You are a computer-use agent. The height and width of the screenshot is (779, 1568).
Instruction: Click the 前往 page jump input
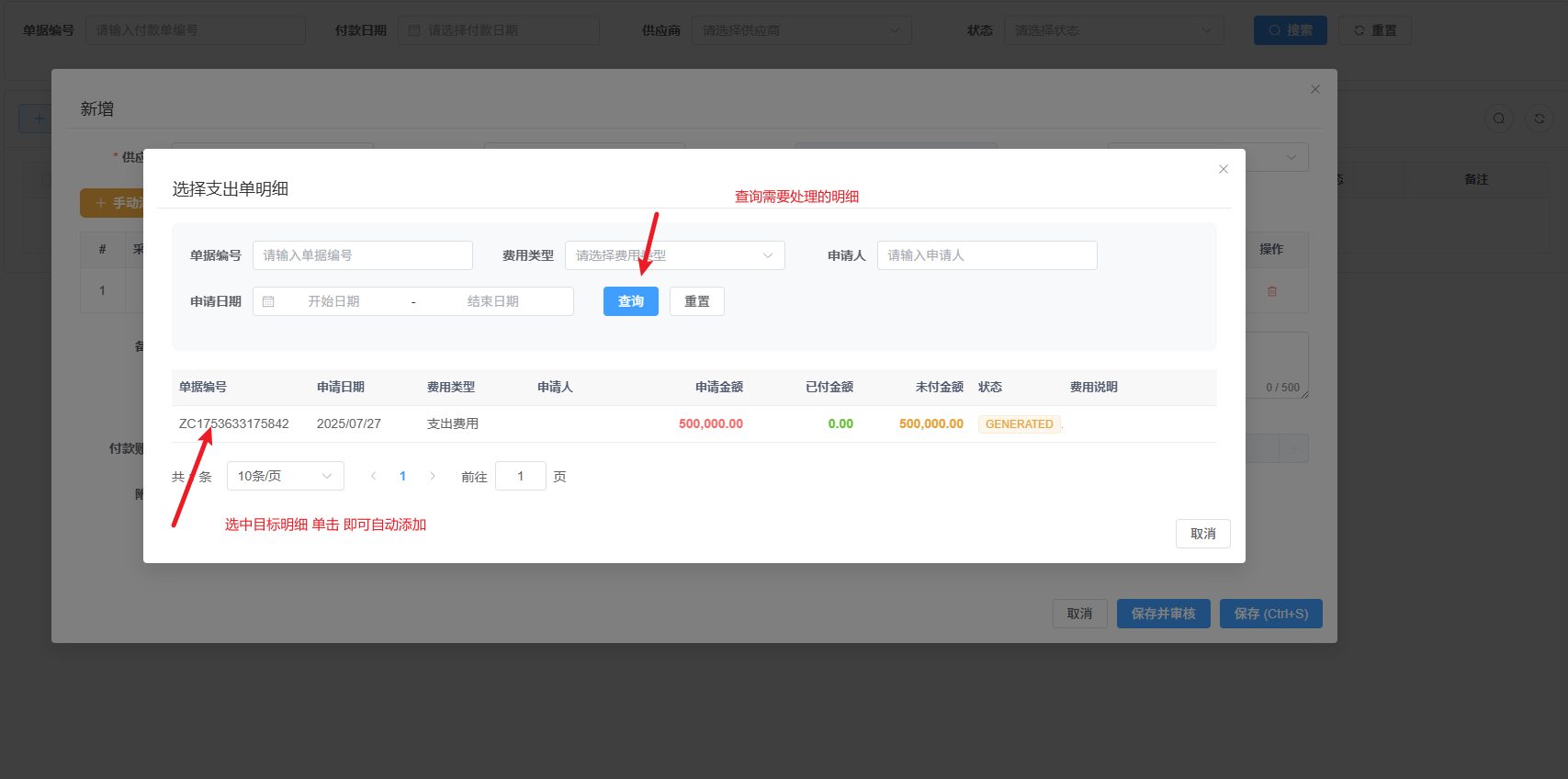(x=520, y=476)
